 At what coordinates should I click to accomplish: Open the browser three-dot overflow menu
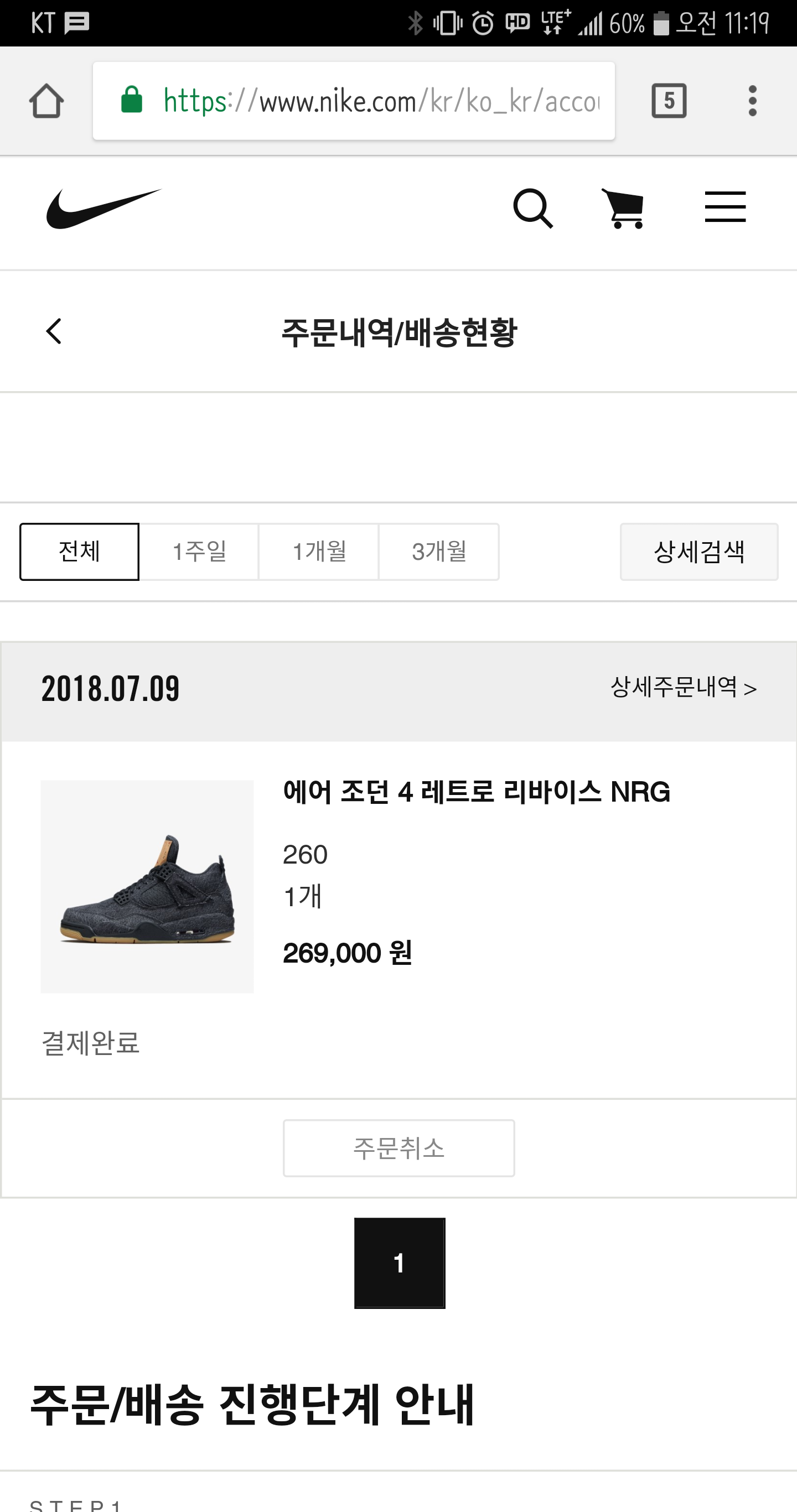coord(752,101)
